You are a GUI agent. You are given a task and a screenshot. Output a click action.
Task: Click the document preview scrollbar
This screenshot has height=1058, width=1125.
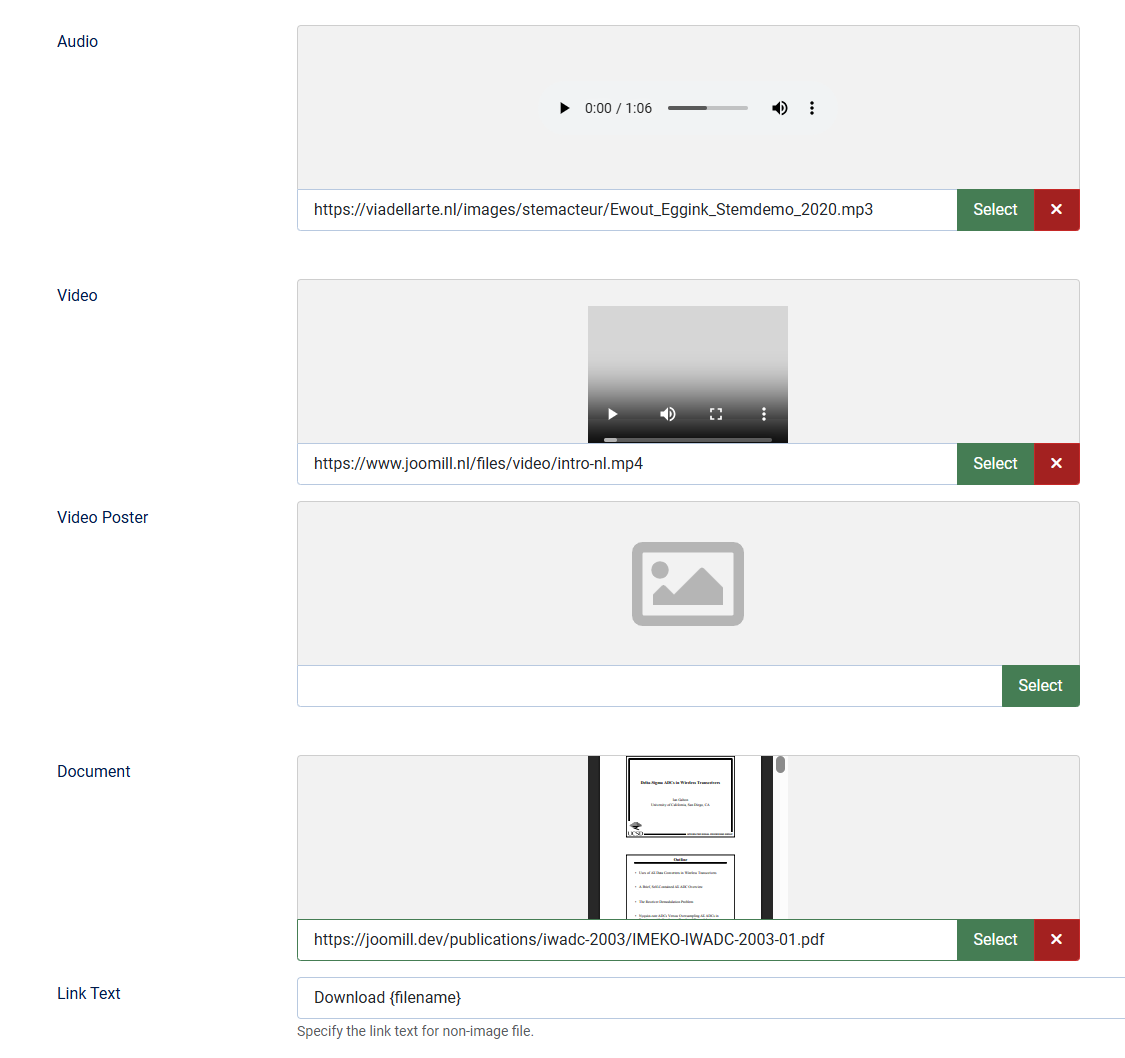pyautogui.click(x=780, y=765)
